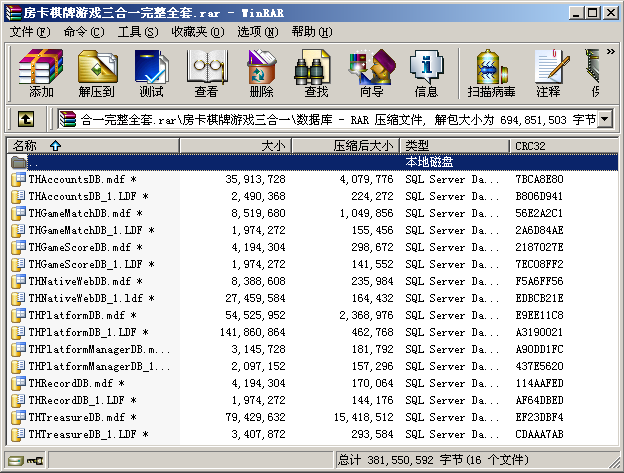
Task: Sort files by 压缩后大小 column
Action: tap(362, 146)
